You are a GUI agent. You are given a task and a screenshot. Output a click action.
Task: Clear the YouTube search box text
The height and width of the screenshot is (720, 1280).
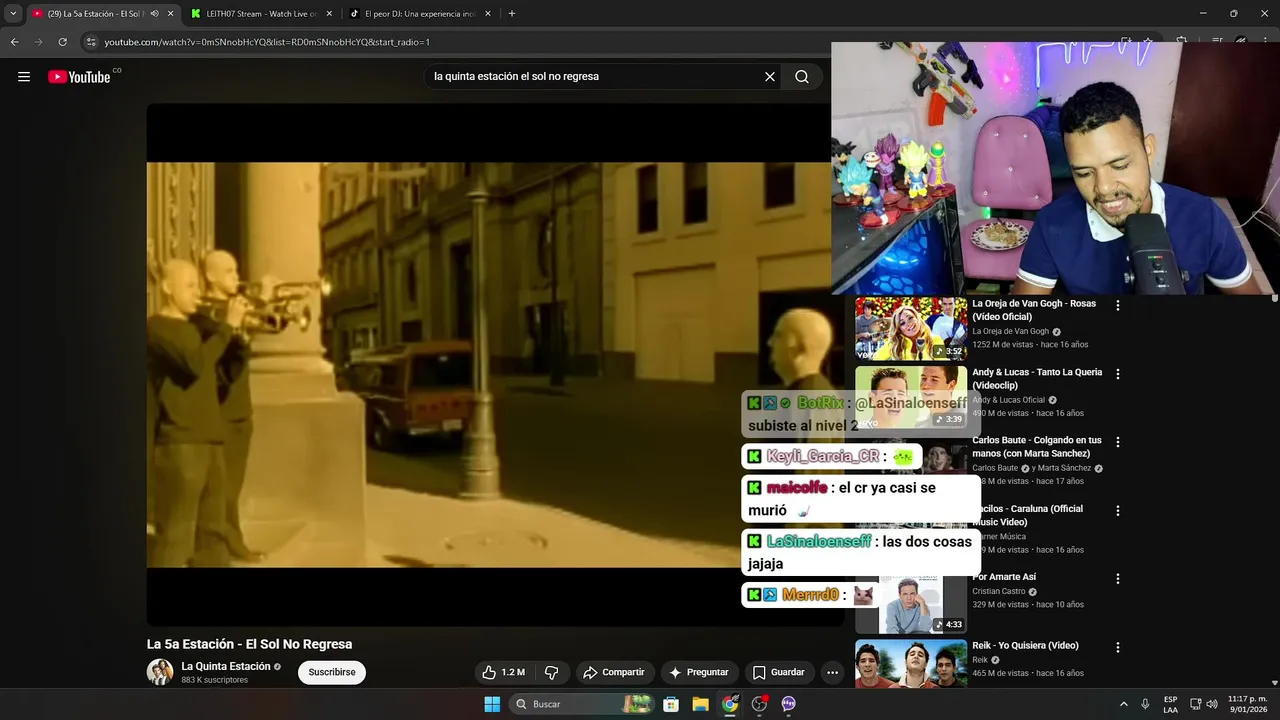coord(770,77)
